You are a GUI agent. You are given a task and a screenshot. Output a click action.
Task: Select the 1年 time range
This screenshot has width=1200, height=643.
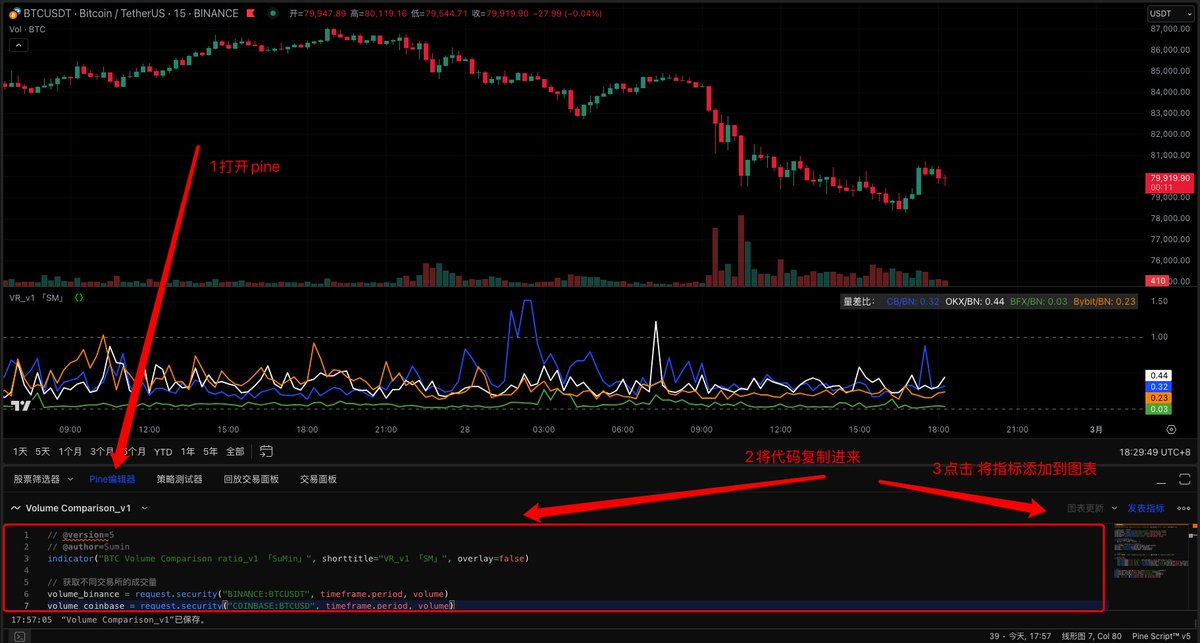point(188,451)
